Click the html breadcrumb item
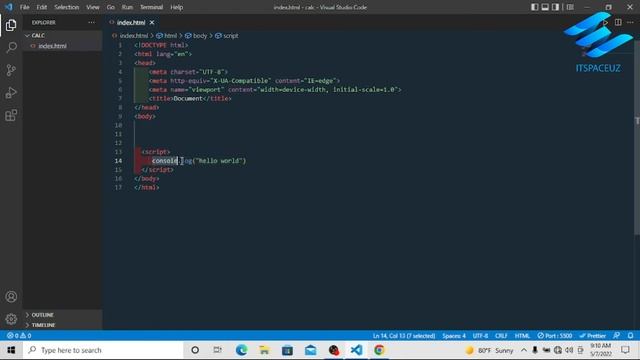Image resolution: width=640 pixels, height=360 pixels. pyautogui.click(x=167, y=36)
